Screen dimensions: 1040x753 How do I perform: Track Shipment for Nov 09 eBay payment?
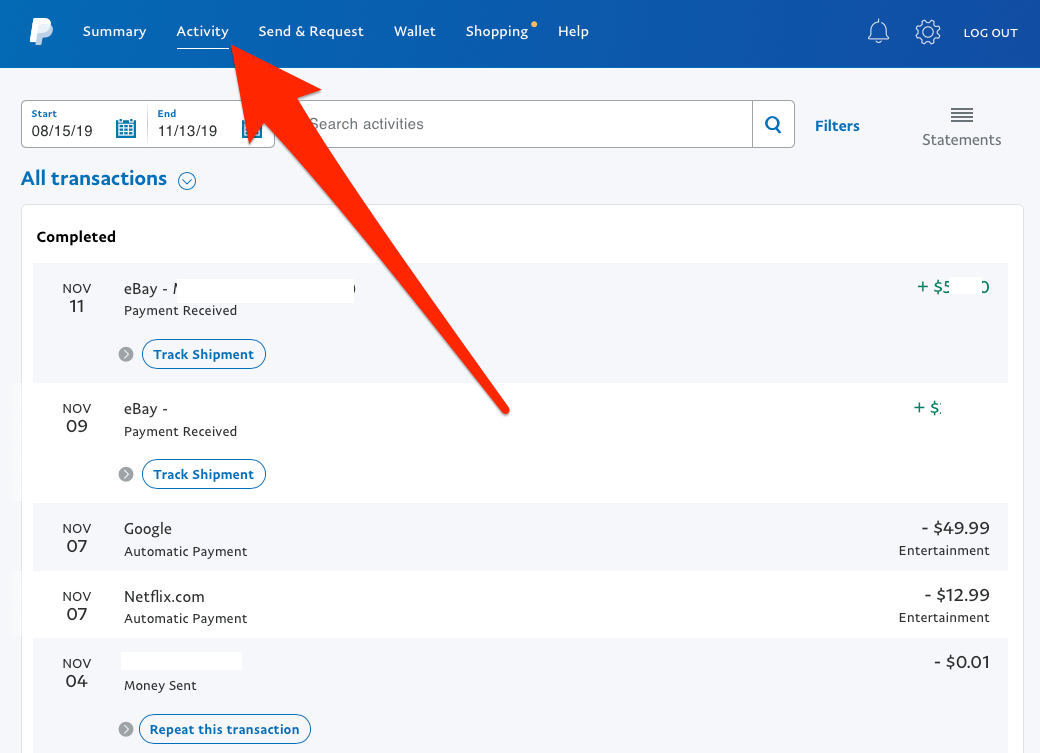point(204,474)
